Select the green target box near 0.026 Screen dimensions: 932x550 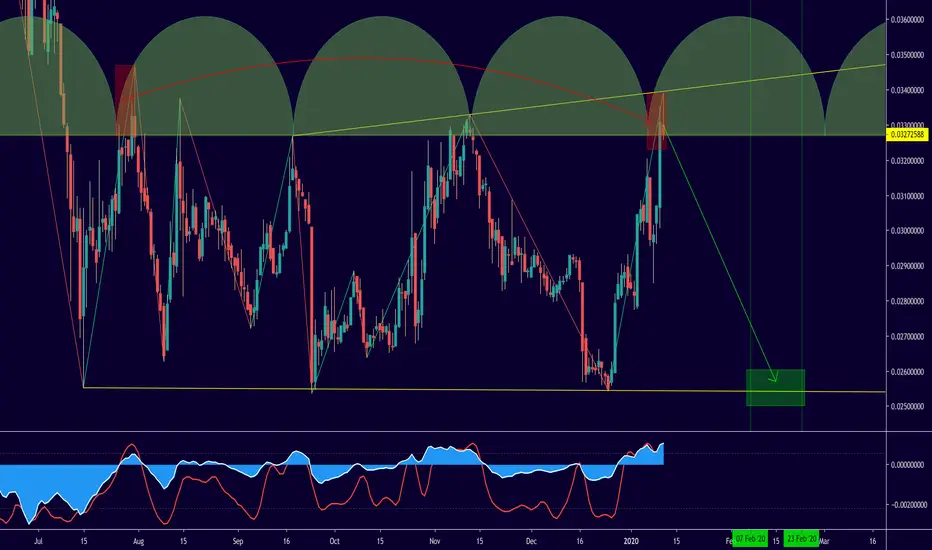(776, 388)
